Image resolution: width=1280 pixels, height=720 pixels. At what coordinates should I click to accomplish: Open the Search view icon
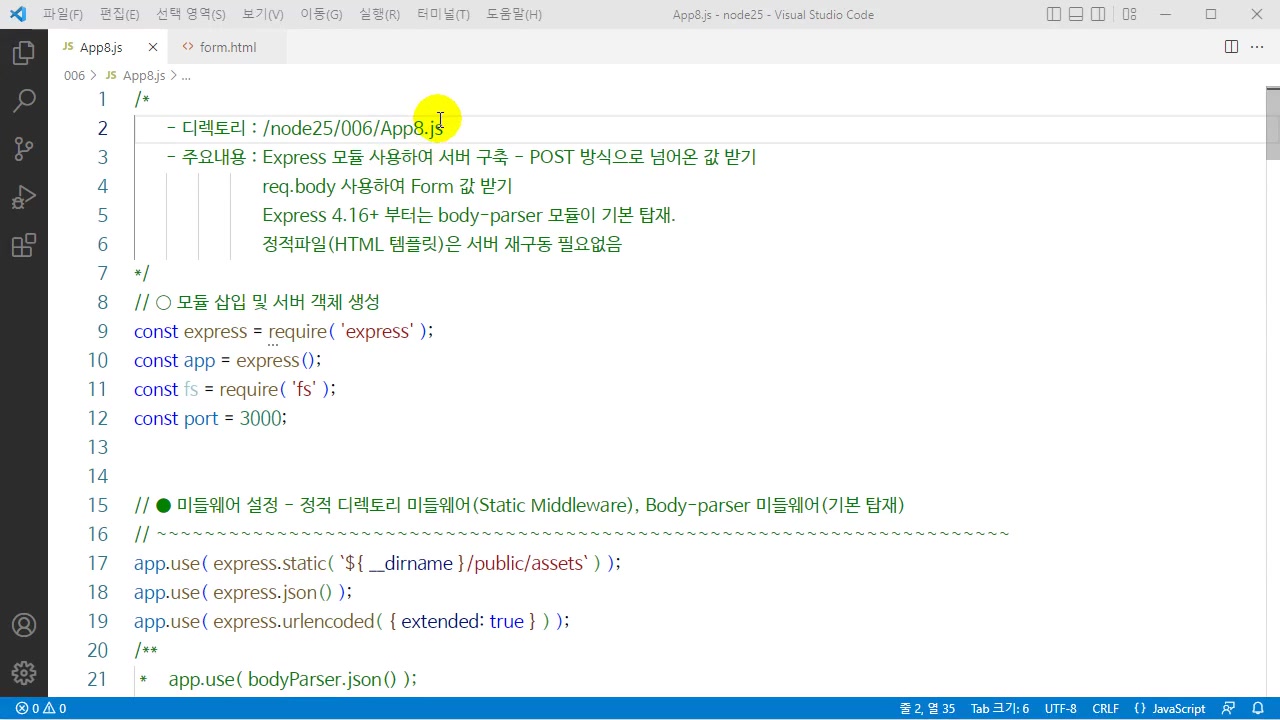(24, 101)
